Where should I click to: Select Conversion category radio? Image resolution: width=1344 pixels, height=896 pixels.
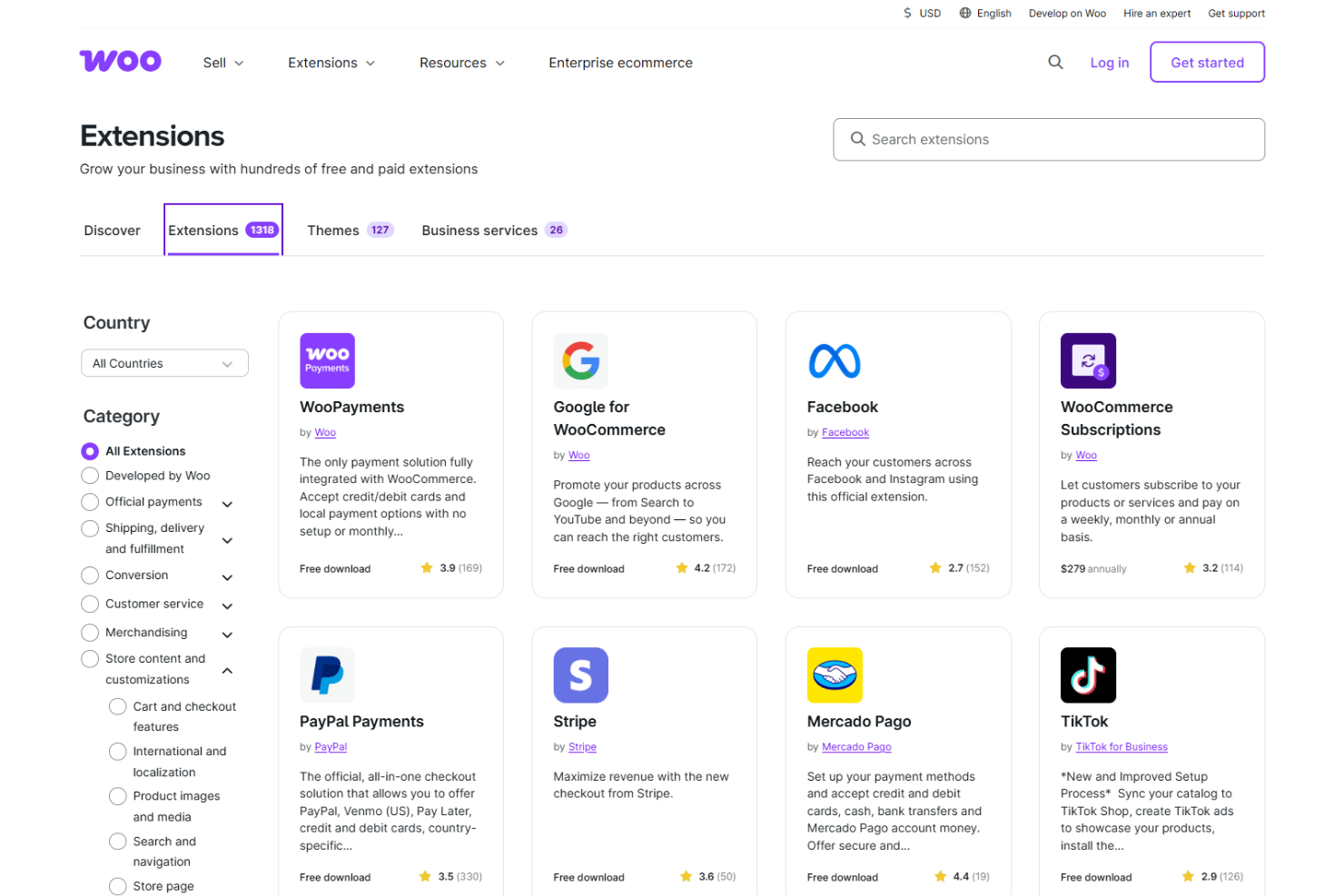[x=90, y=576]
